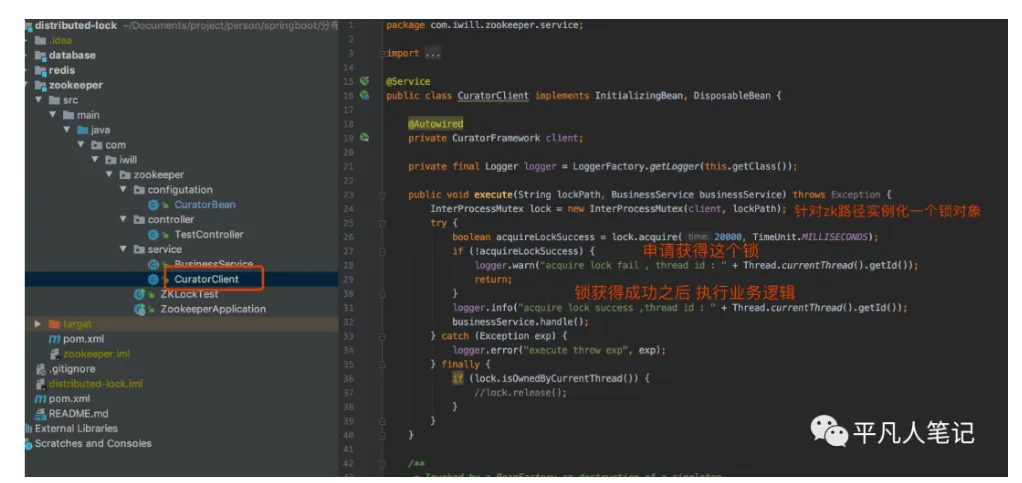Click the distributed-lock.iml file icon

[41, 384]
